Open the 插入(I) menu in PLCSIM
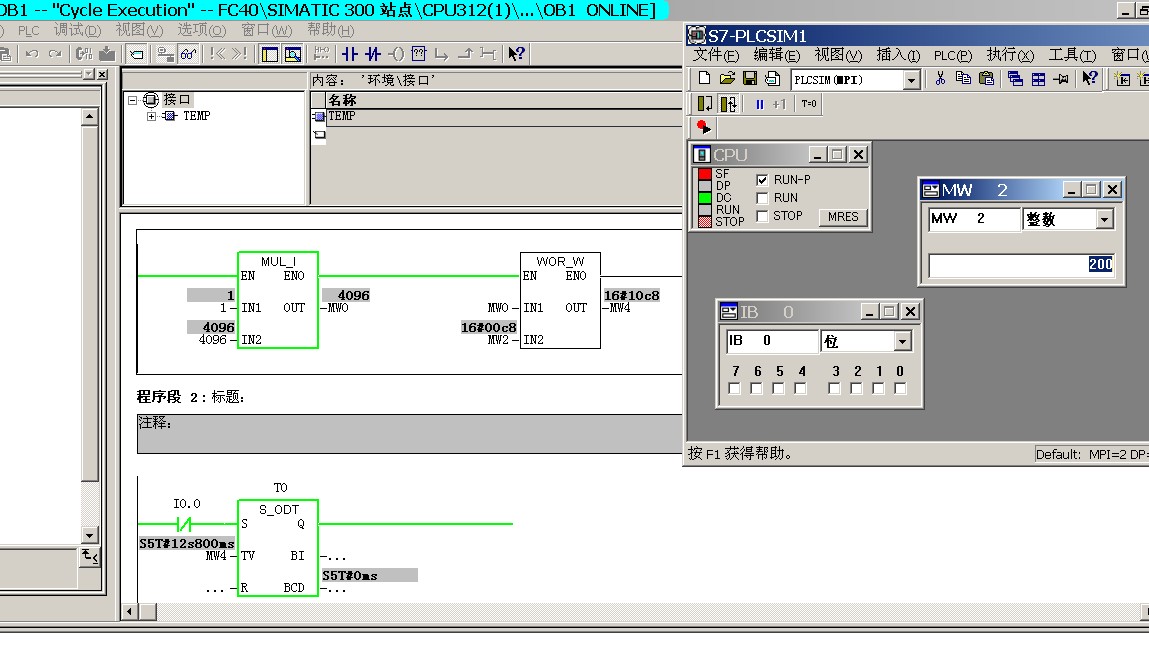 point(898,55)
